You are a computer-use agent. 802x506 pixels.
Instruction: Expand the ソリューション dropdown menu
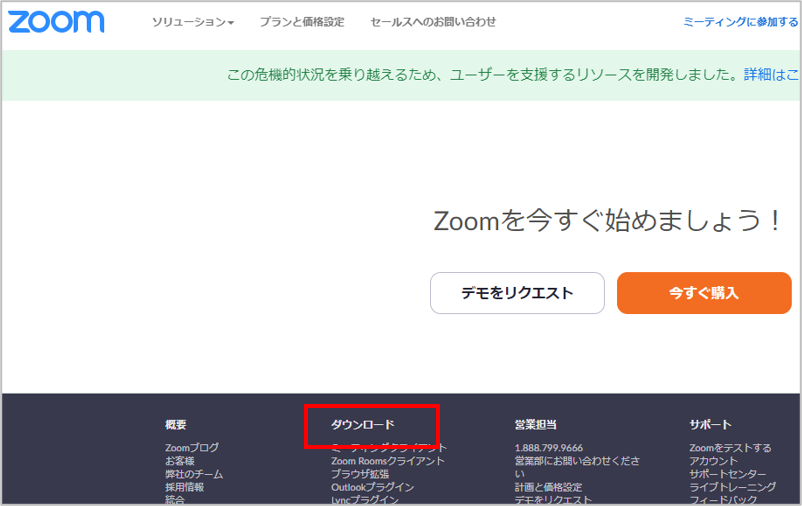tap(192, 22)
